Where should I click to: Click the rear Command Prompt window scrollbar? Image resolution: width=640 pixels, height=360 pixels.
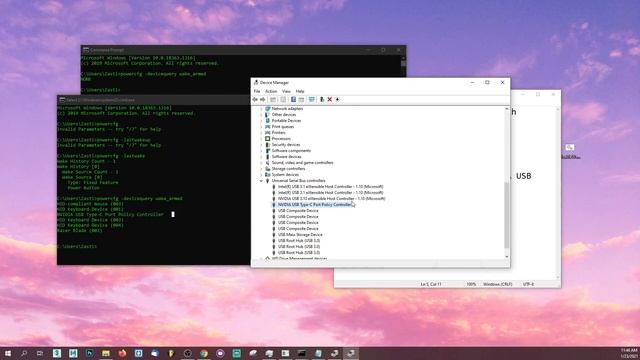[403, 63]
